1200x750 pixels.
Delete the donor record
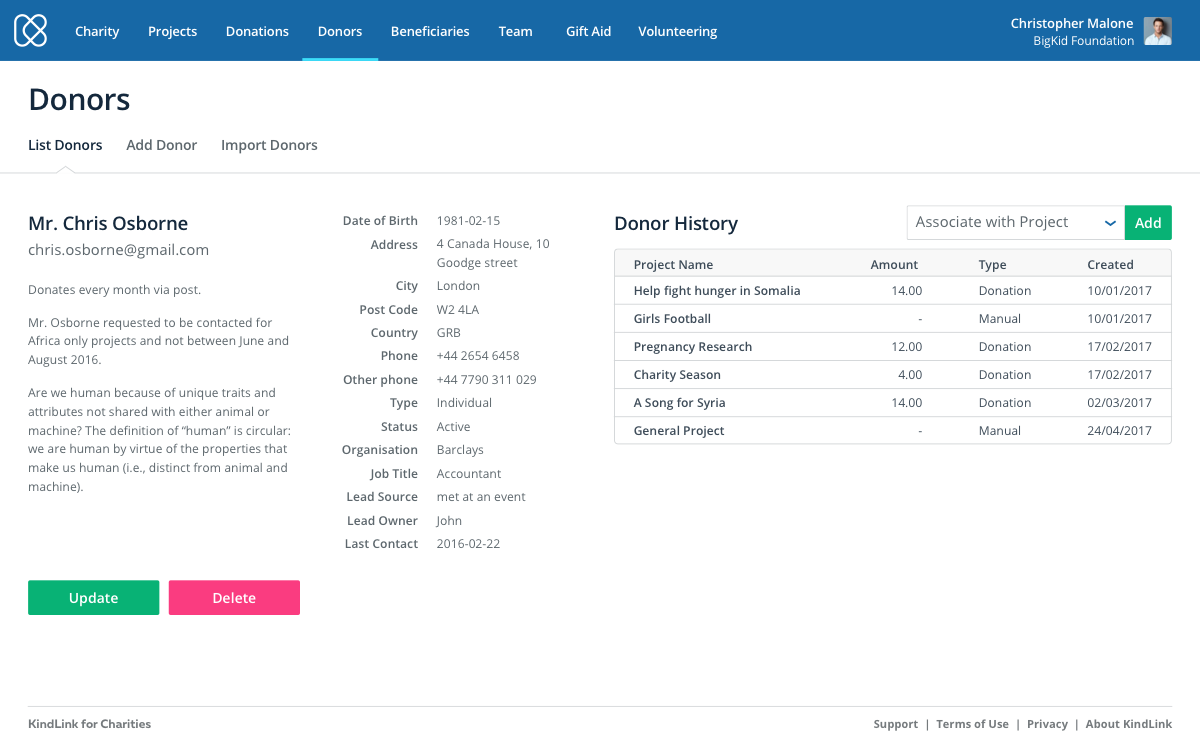pos(234,597)
